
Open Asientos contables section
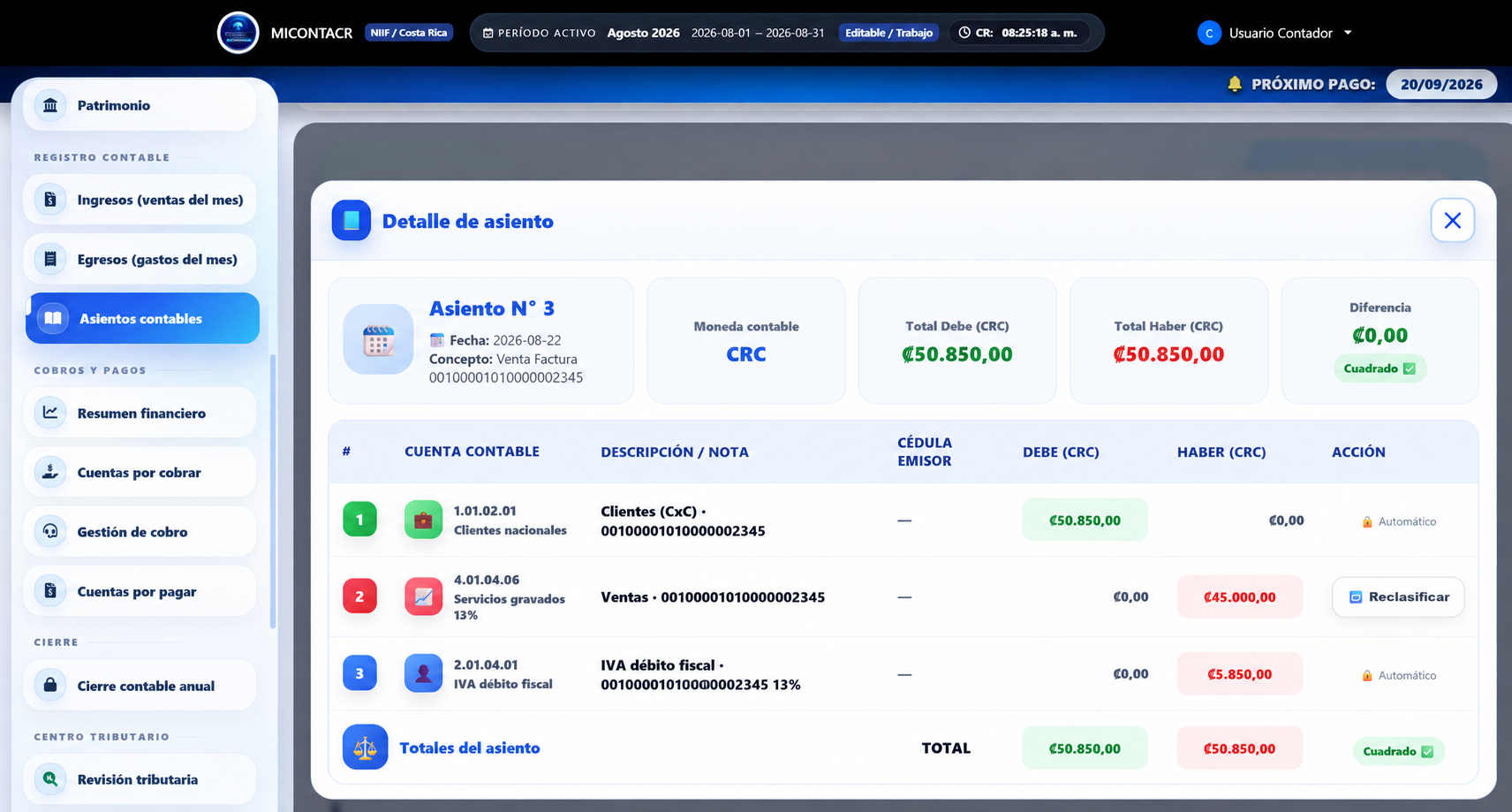(142, 318)
